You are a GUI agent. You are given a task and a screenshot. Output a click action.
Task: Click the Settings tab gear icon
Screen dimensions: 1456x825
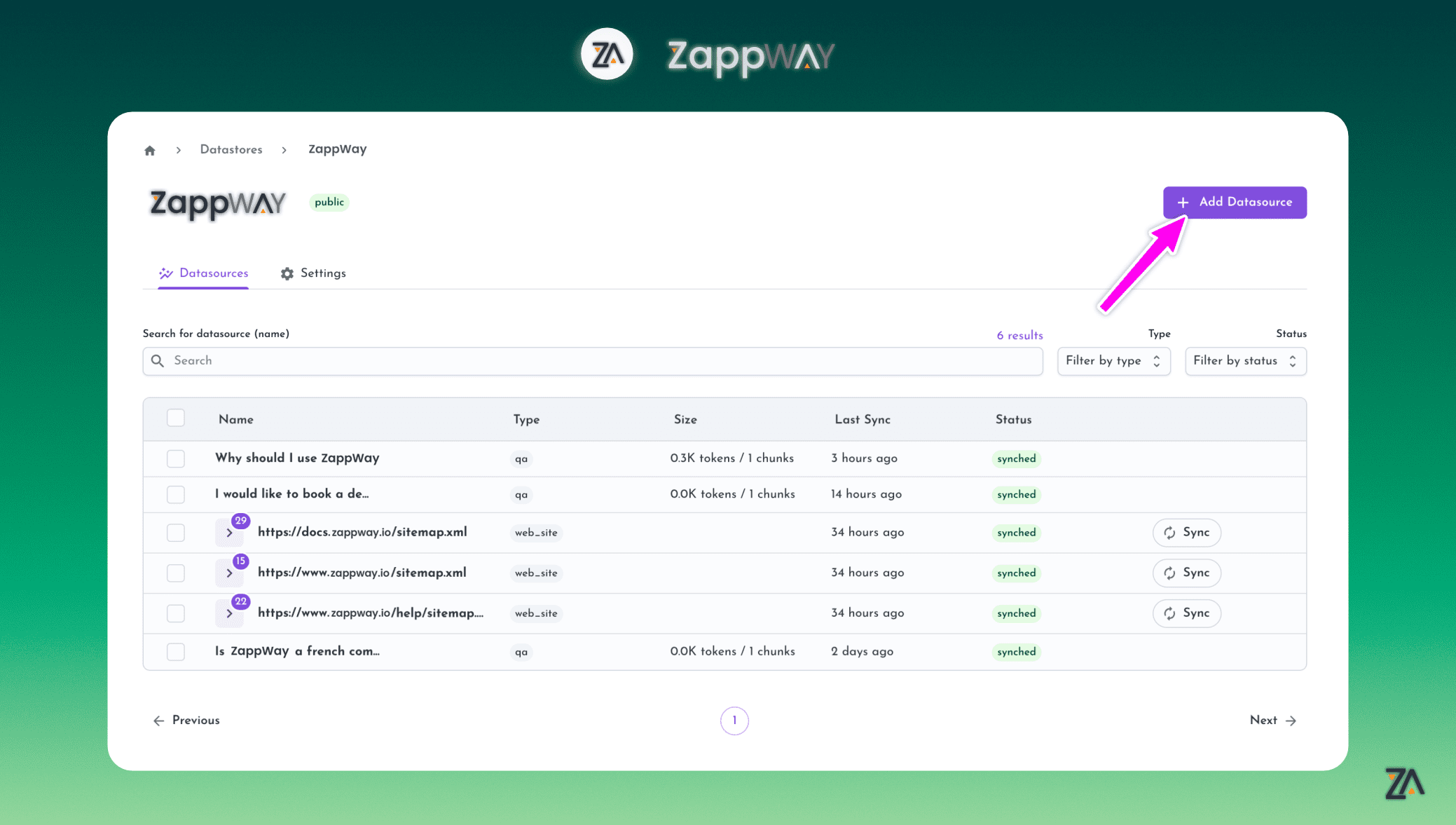tap(287, 274)
